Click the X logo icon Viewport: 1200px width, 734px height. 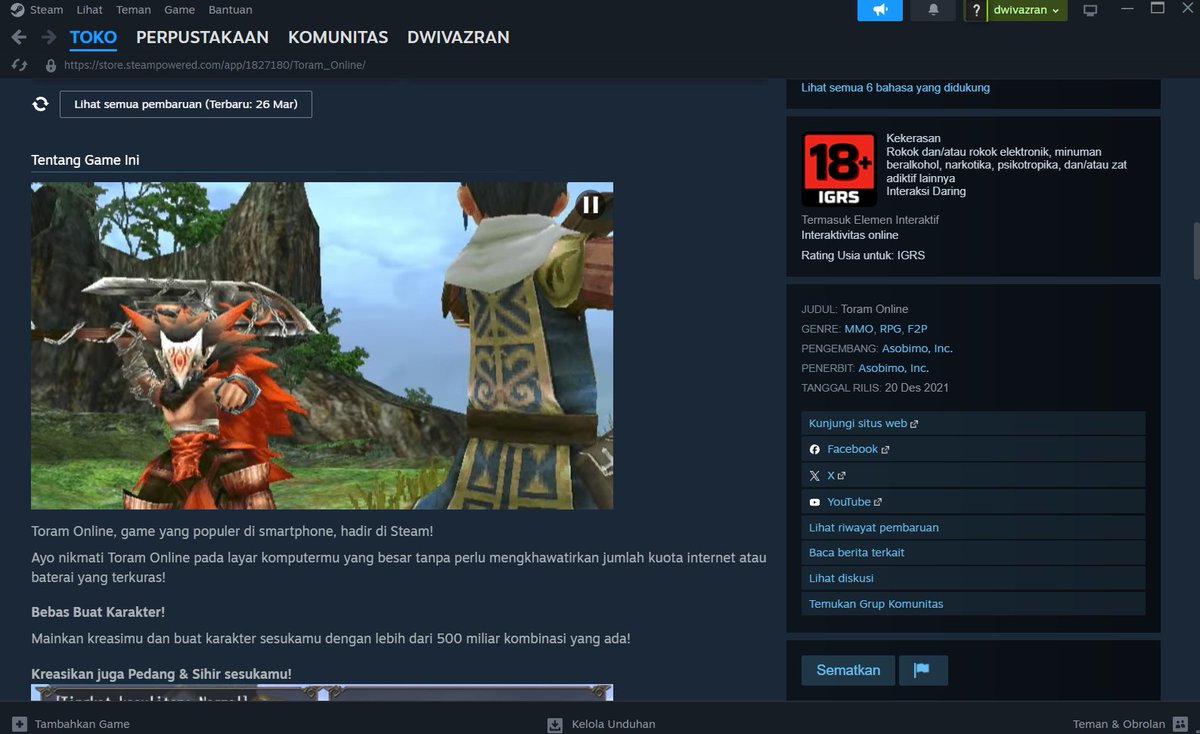pos(815,476)
